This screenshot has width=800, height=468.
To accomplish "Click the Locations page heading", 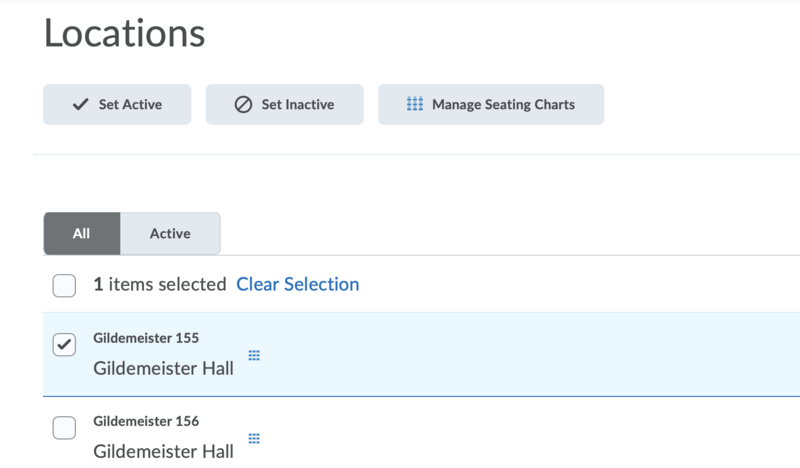I will click(x=124, y=33).
